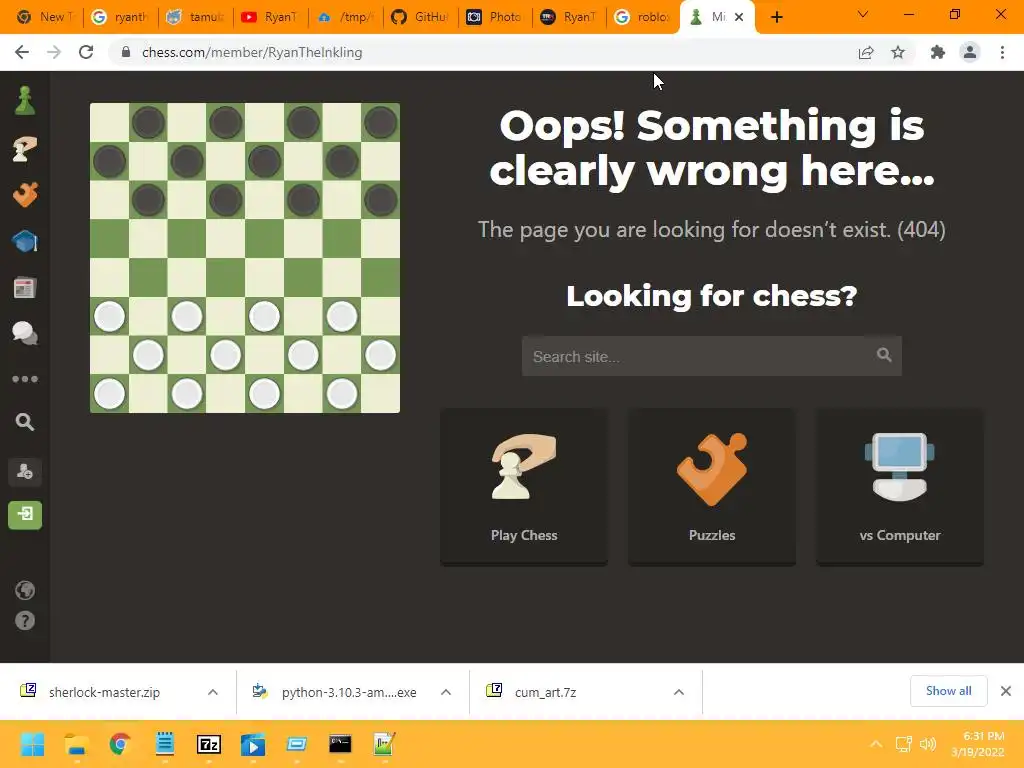This screenshot has width=1024, height=768.
Task: Show hidden system tray icons chevron
Action: tap(876, 744)
